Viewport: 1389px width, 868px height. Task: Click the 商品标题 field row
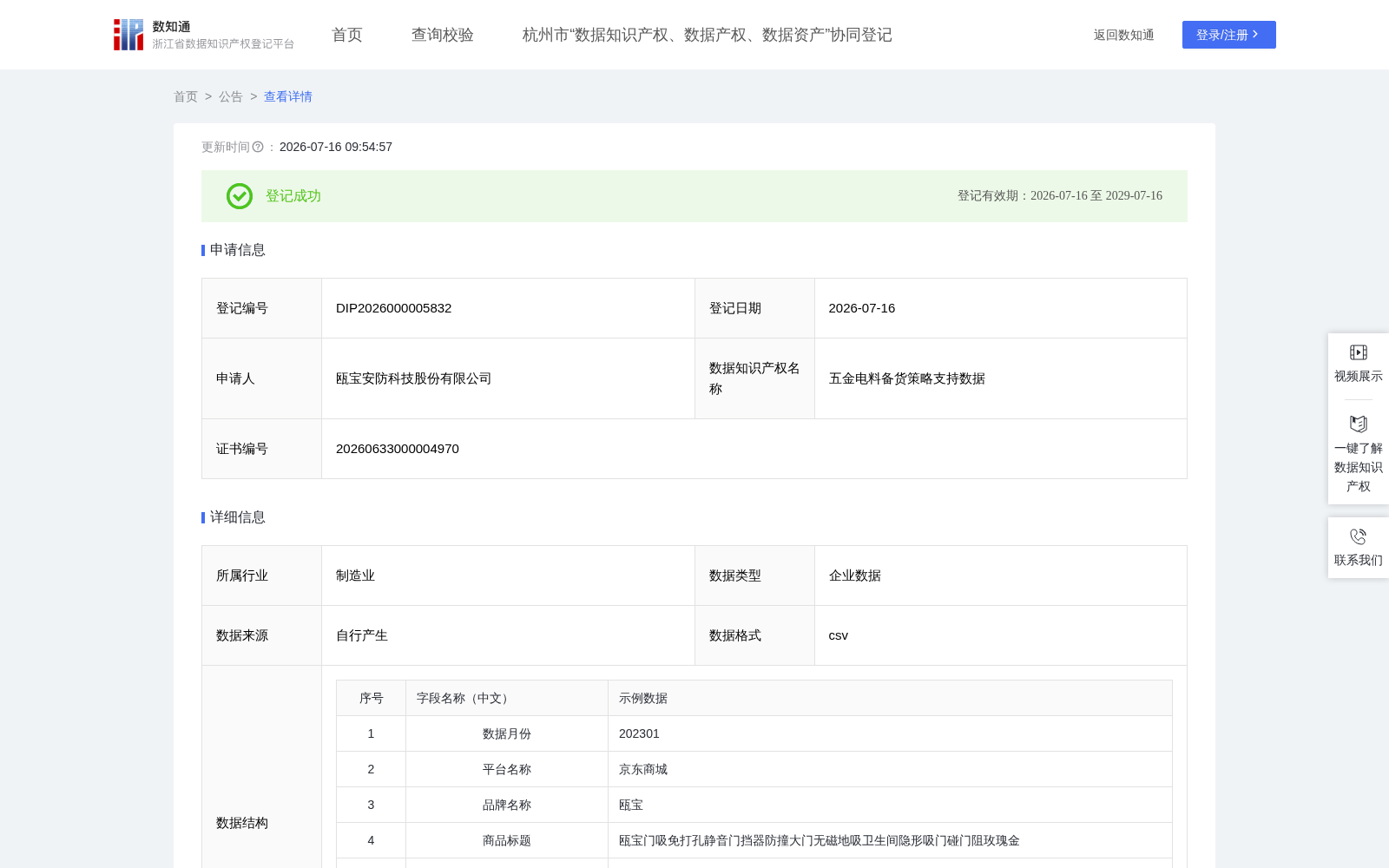coord(754,840)
